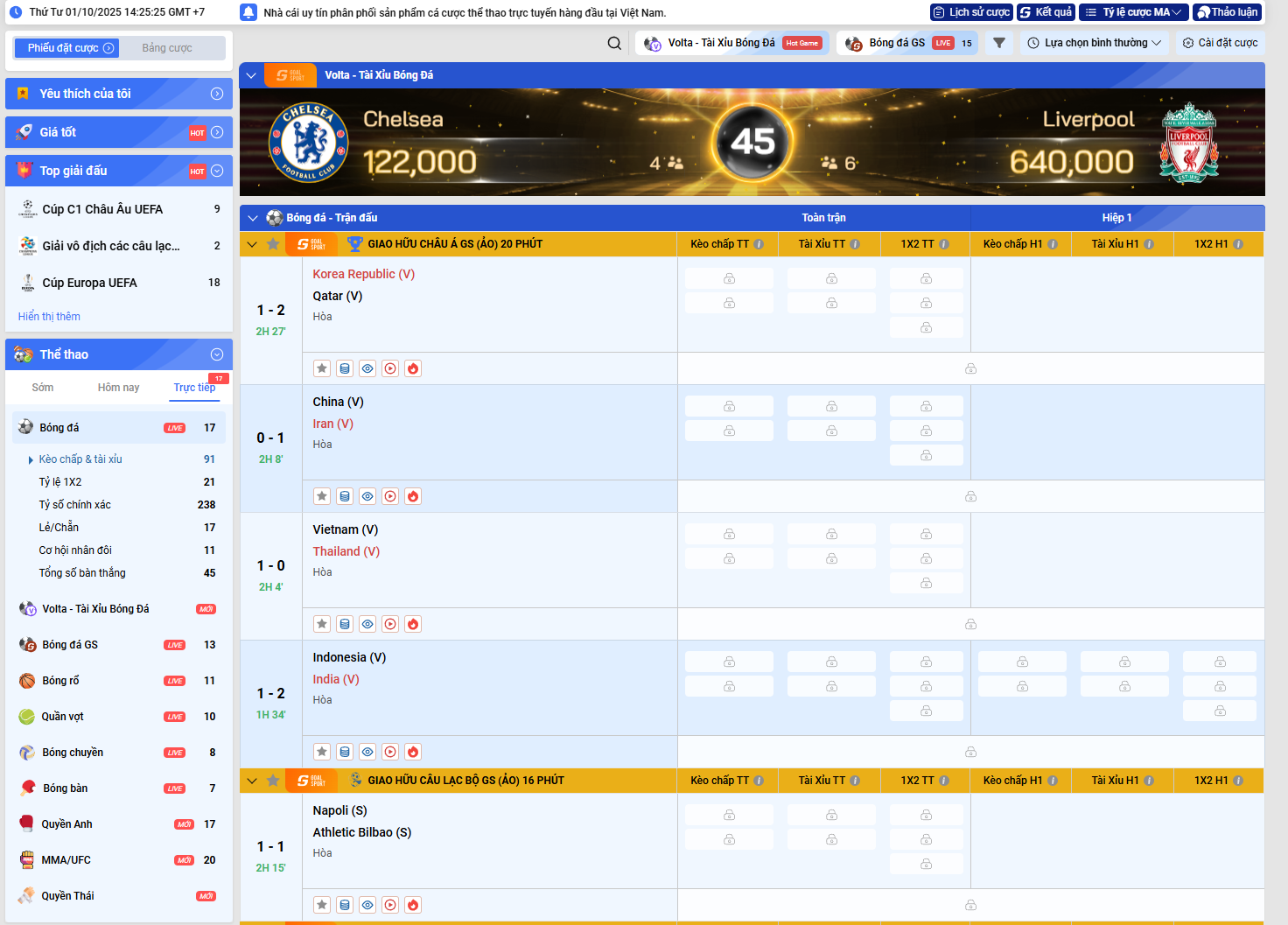The height and width of the screenshot is (925, 1288).
Task: Select Tỷ số chính xác in sidebar
Action: point(75,505)
